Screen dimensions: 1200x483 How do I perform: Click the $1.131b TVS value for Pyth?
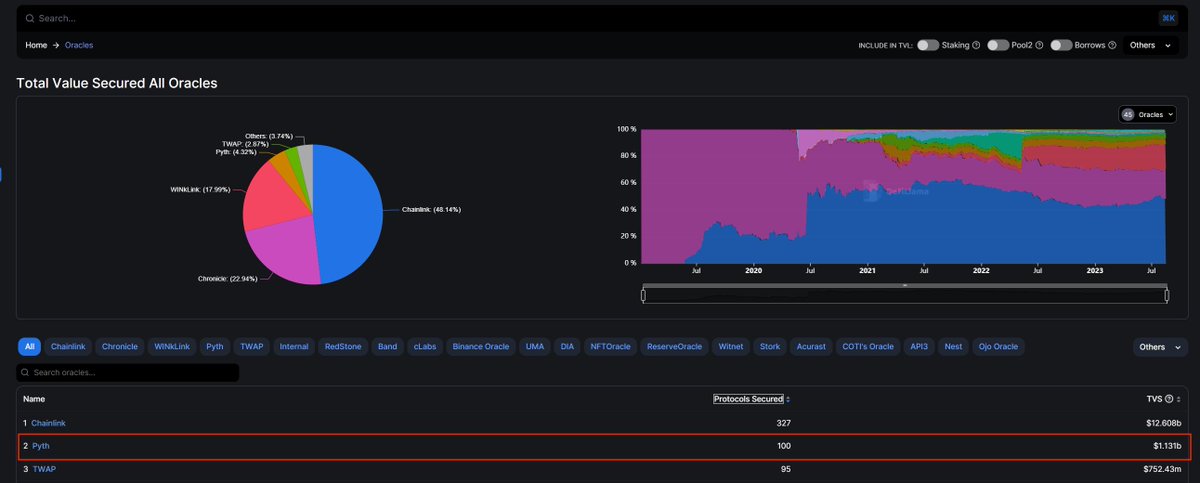(x=1165, y=445)
